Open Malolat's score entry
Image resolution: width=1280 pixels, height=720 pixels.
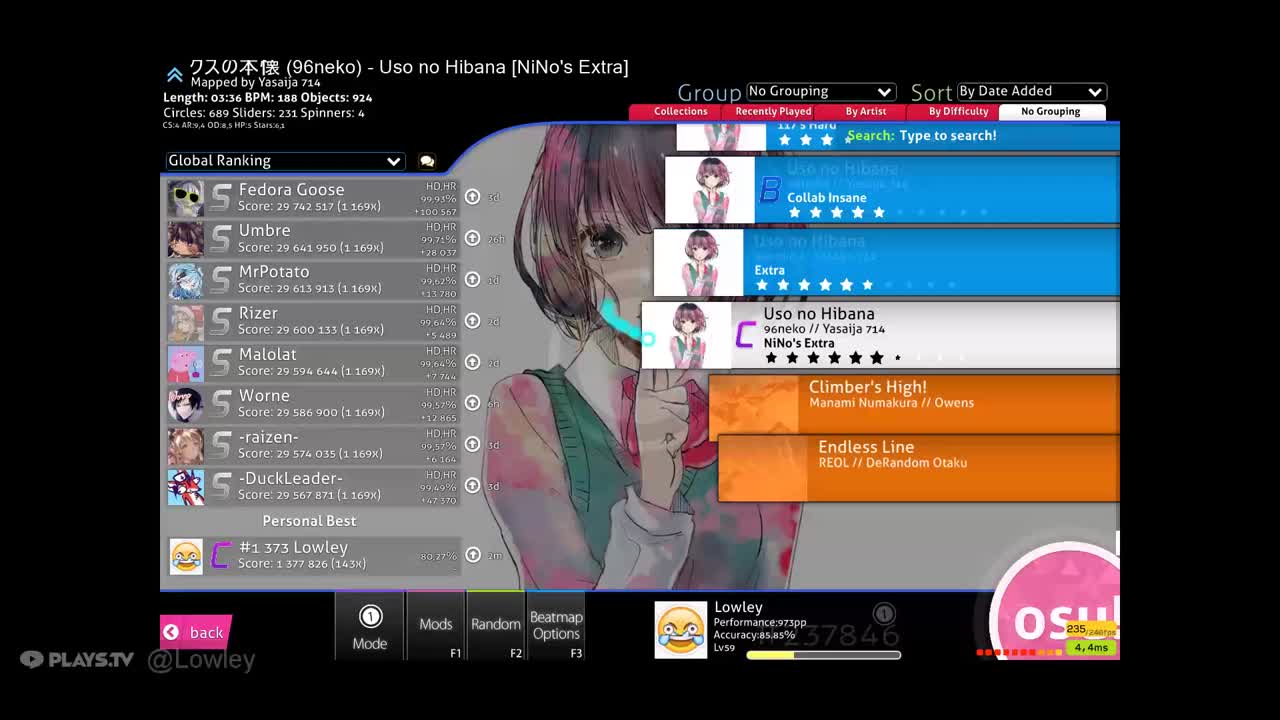(x=311, y=363)
